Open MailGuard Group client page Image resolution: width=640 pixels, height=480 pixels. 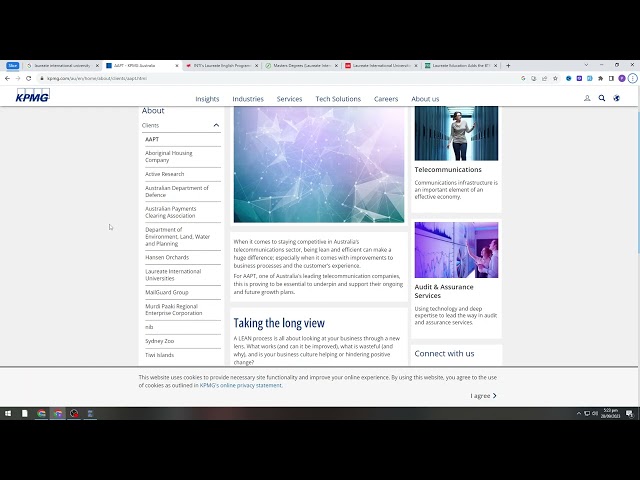click(x=167, y=292)
